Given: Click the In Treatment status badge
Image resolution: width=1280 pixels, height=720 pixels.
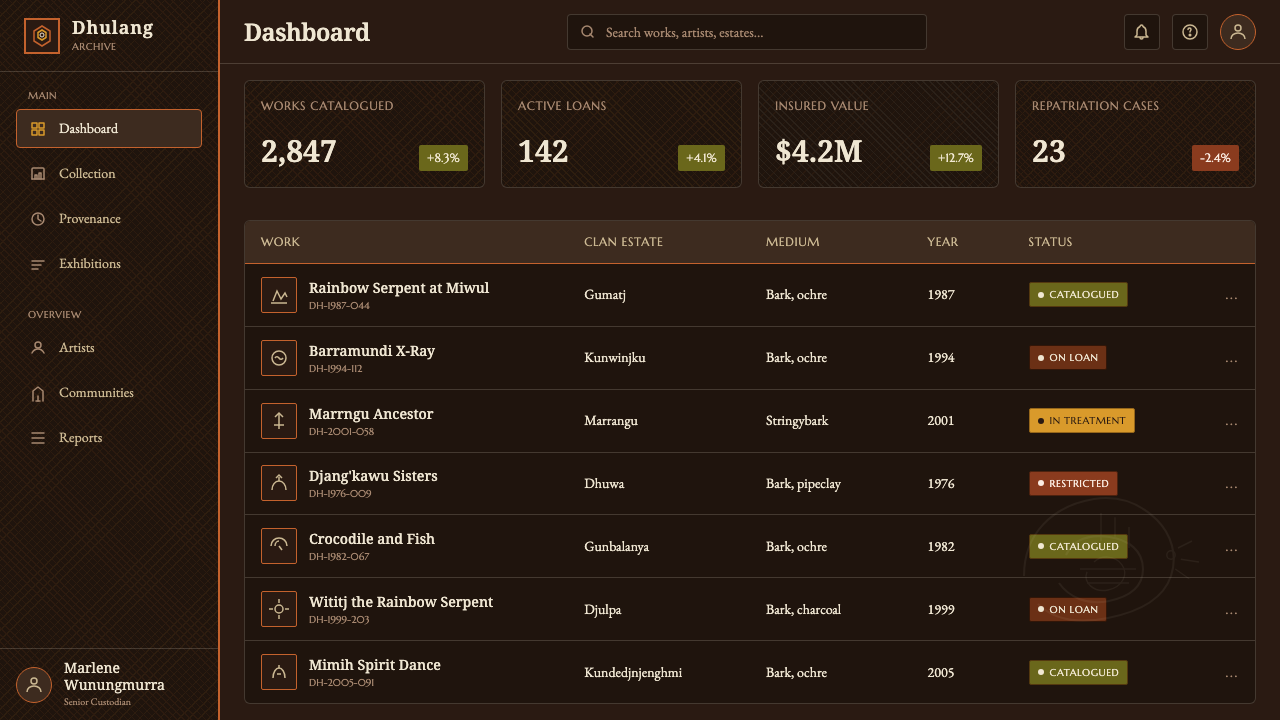Looking at the screenshot, I should (x=1082, y=421).
